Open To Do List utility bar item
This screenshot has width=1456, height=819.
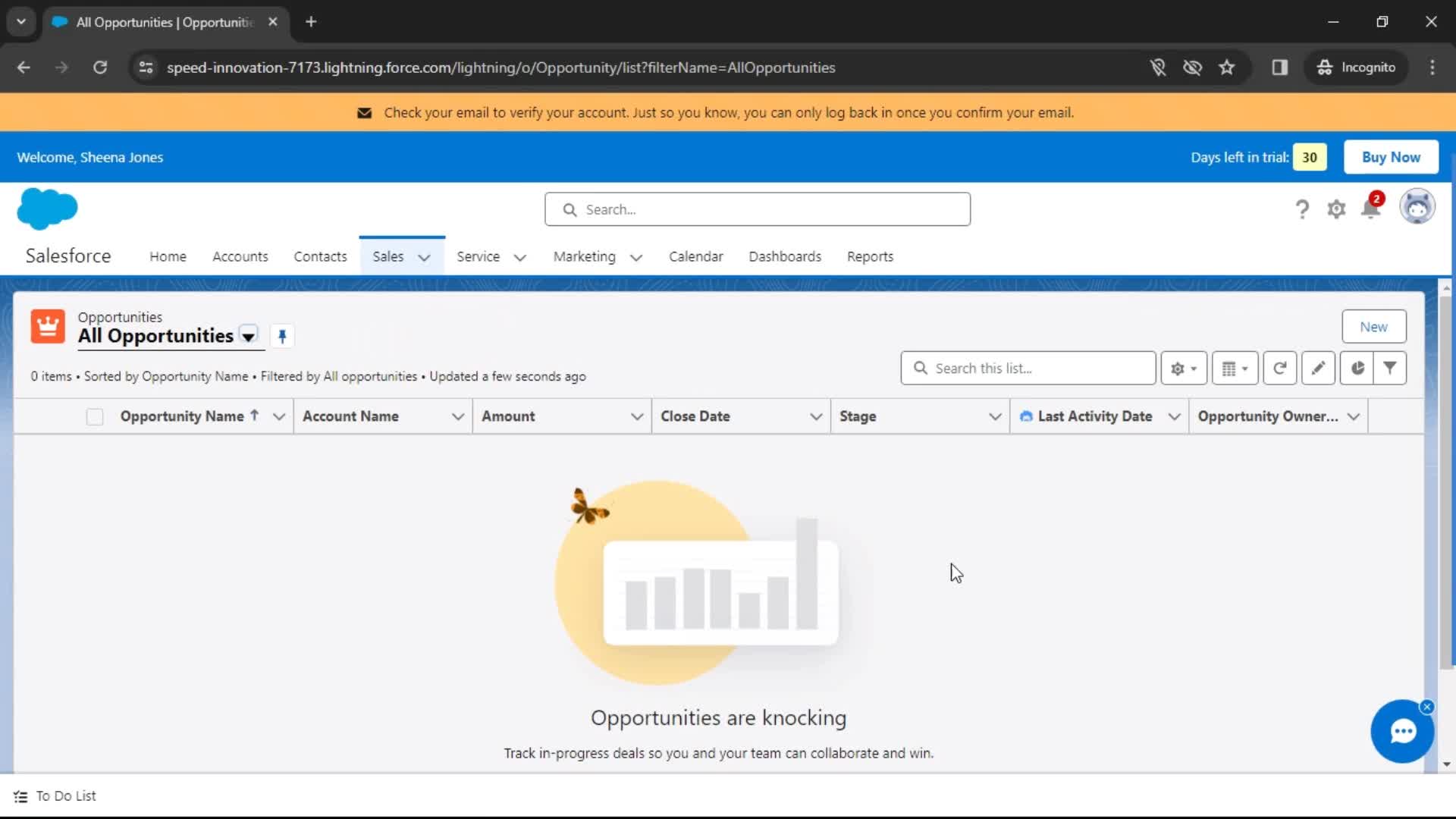(55, 796)
